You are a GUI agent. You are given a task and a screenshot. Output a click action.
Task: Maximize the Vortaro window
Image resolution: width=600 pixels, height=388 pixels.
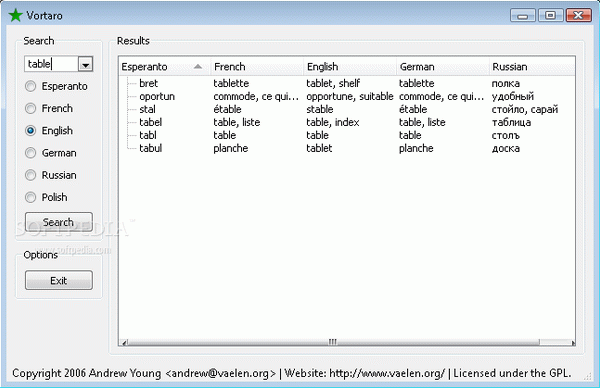(550, 15)
